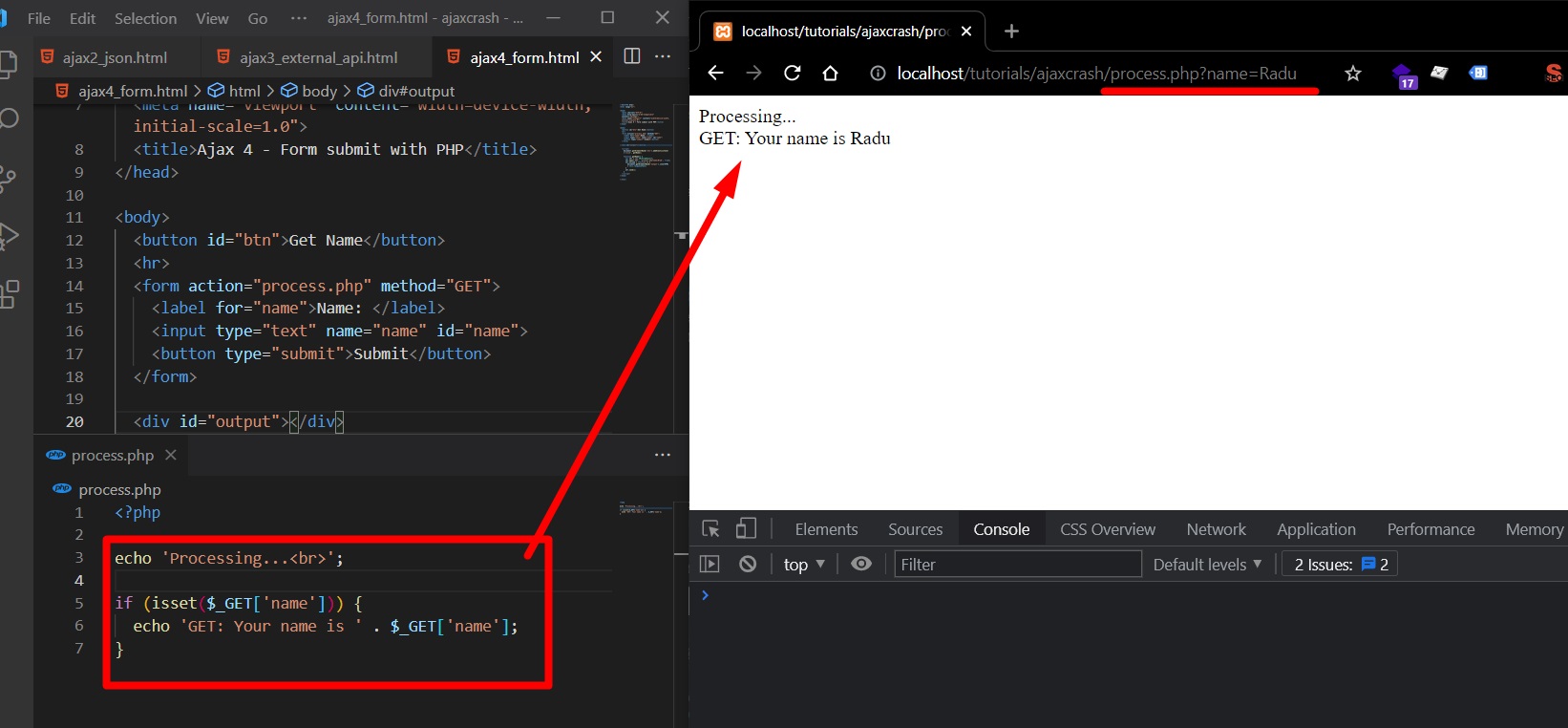Go back in the browser
The image size is (1568, 728).
715,73
